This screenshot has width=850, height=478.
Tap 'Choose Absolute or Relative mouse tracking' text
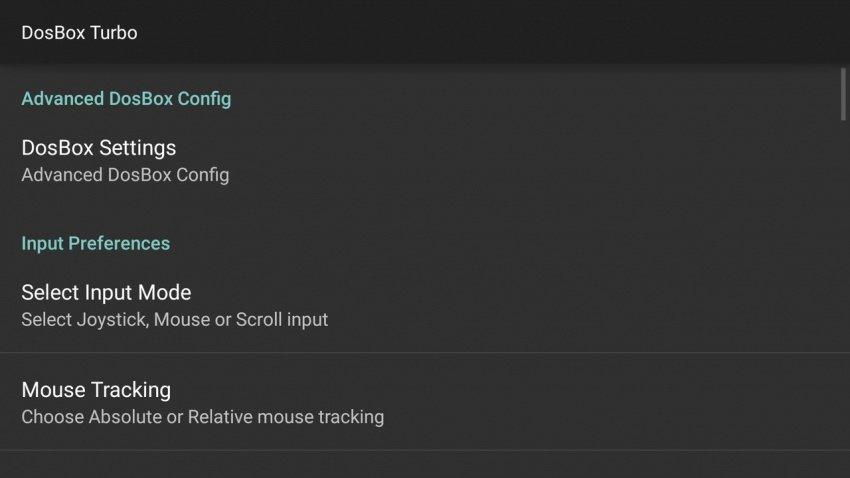click(203, 417)
